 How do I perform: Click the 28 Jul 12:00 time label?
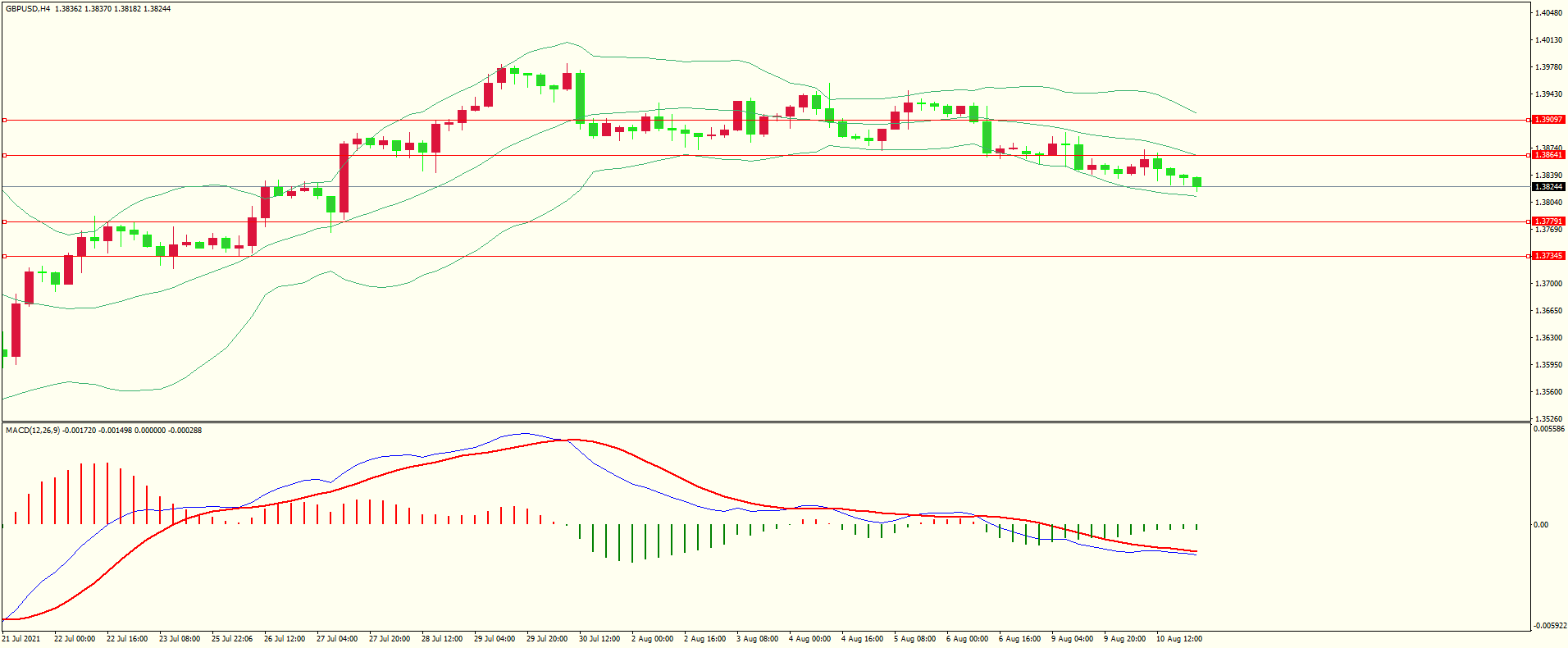[x=442, y=639]
